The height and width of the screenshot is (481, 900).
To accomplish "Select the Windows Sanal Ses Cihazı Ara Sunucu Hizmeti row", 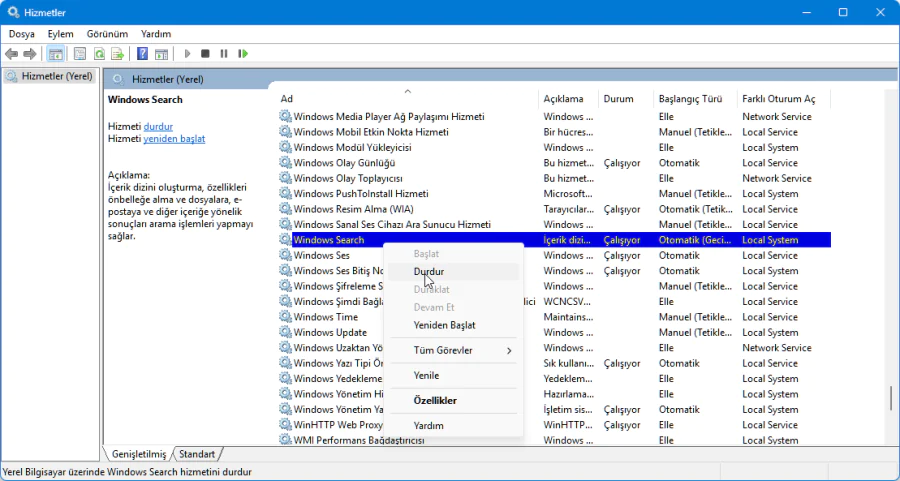I will click(x=554, y=224).
